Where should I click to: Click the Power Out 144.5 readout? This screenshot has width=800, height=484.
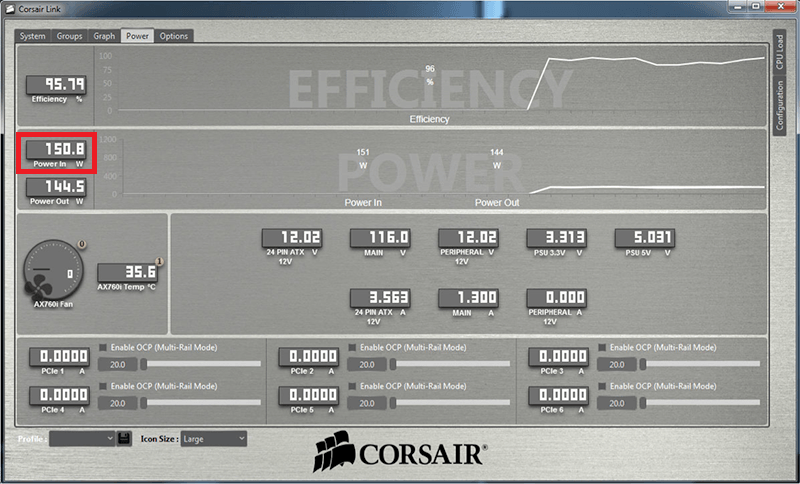click(57, 187)
